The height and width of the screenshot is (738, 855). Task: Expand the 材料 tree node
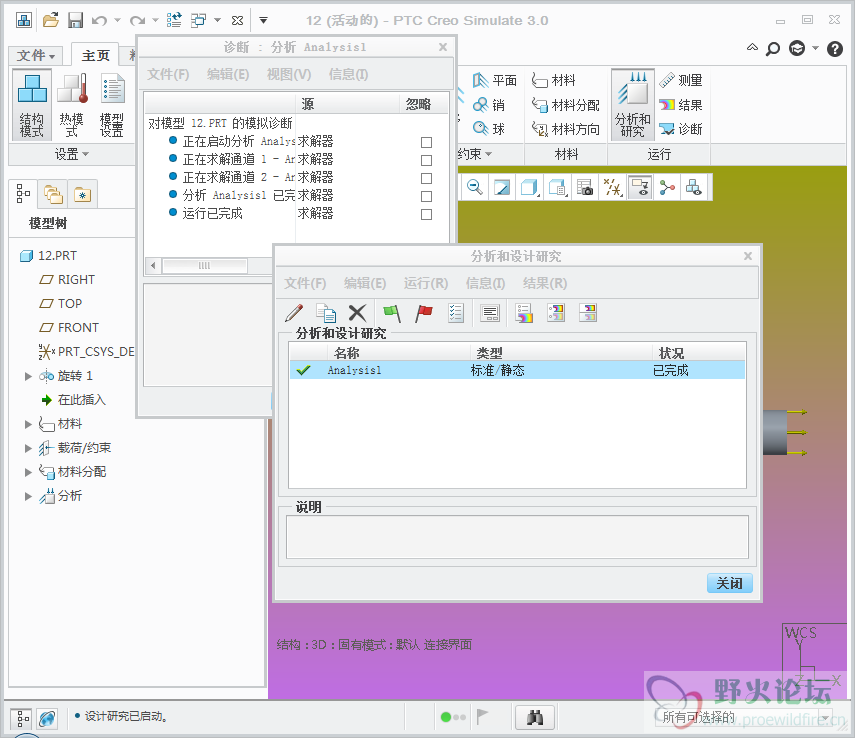coord(28,424)
